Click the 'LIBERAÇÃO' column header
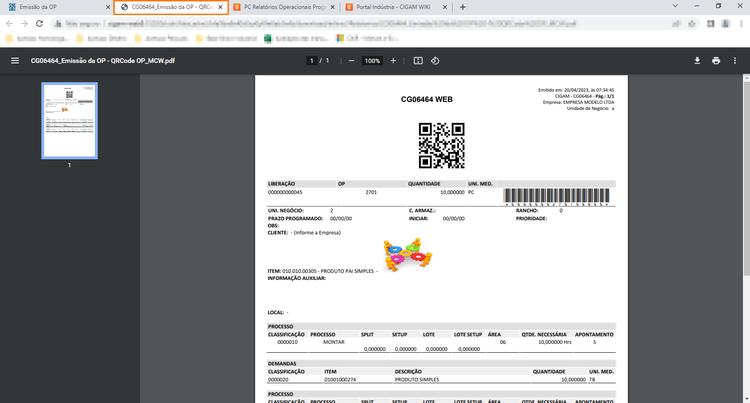 281,184
